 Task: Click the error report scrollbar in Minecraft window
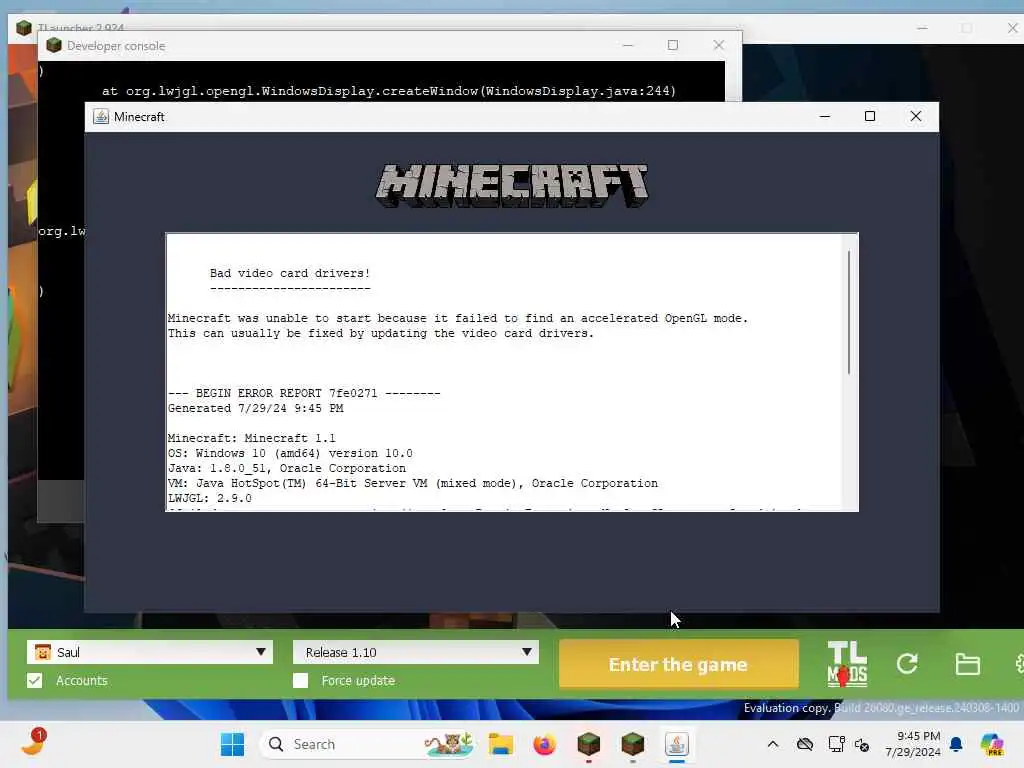(848, 312)
